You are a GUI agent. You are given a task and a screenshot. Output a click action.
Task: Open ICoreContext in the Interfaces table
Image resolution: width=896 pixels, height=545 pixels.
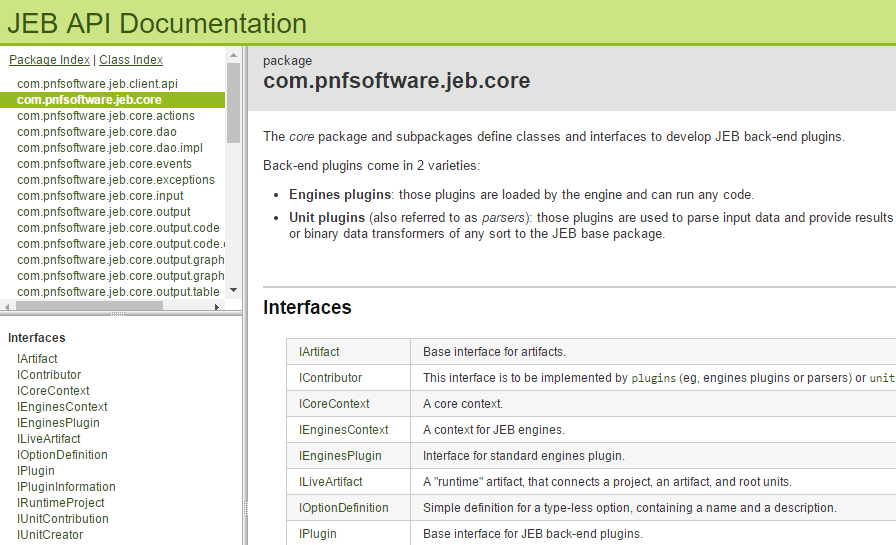pos(334,404)
